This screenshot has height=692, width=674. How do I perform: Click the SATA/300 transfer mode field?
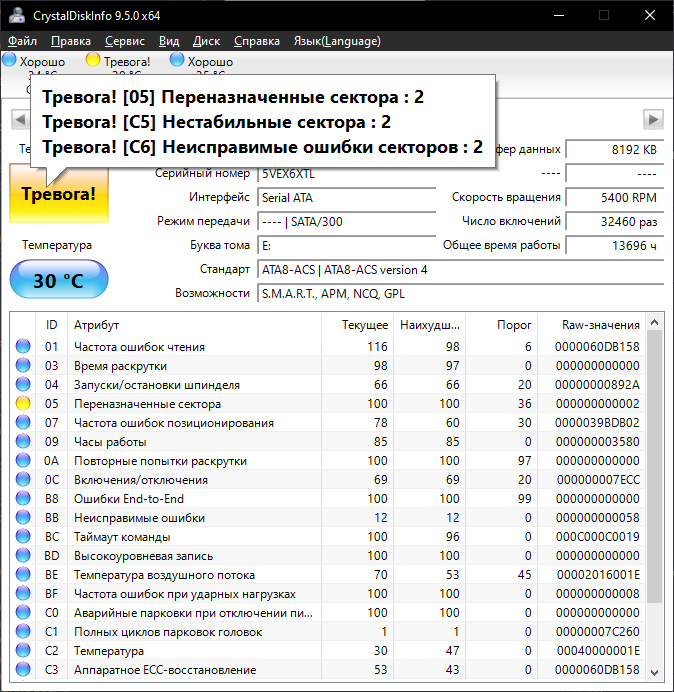[x=346, y=221]
